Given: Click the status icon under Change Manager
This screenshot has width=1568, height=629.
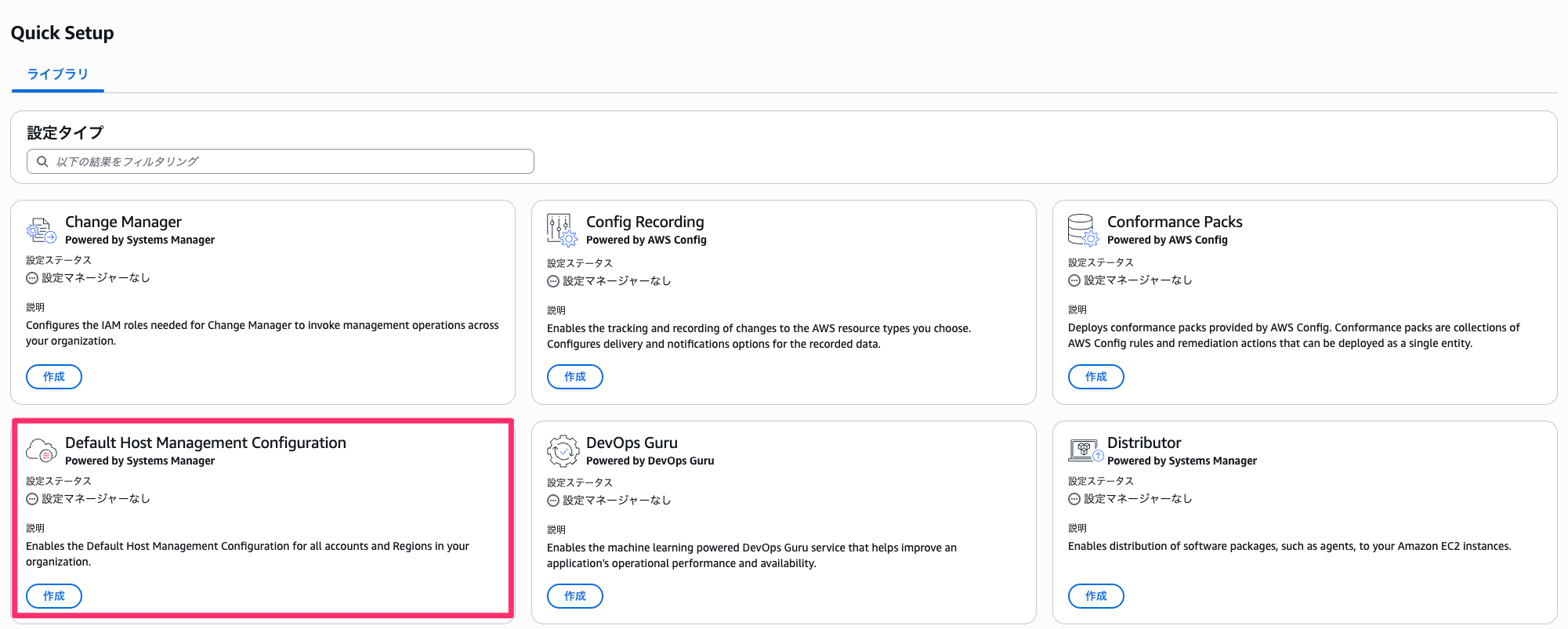Looking at the screenshot, I should (32, 278).
